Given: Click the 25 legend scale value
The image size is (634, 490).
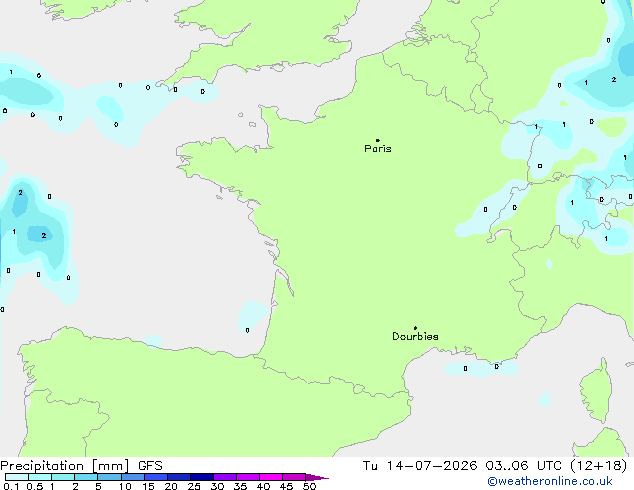Looking at the screenshot, I should (194, 486).
